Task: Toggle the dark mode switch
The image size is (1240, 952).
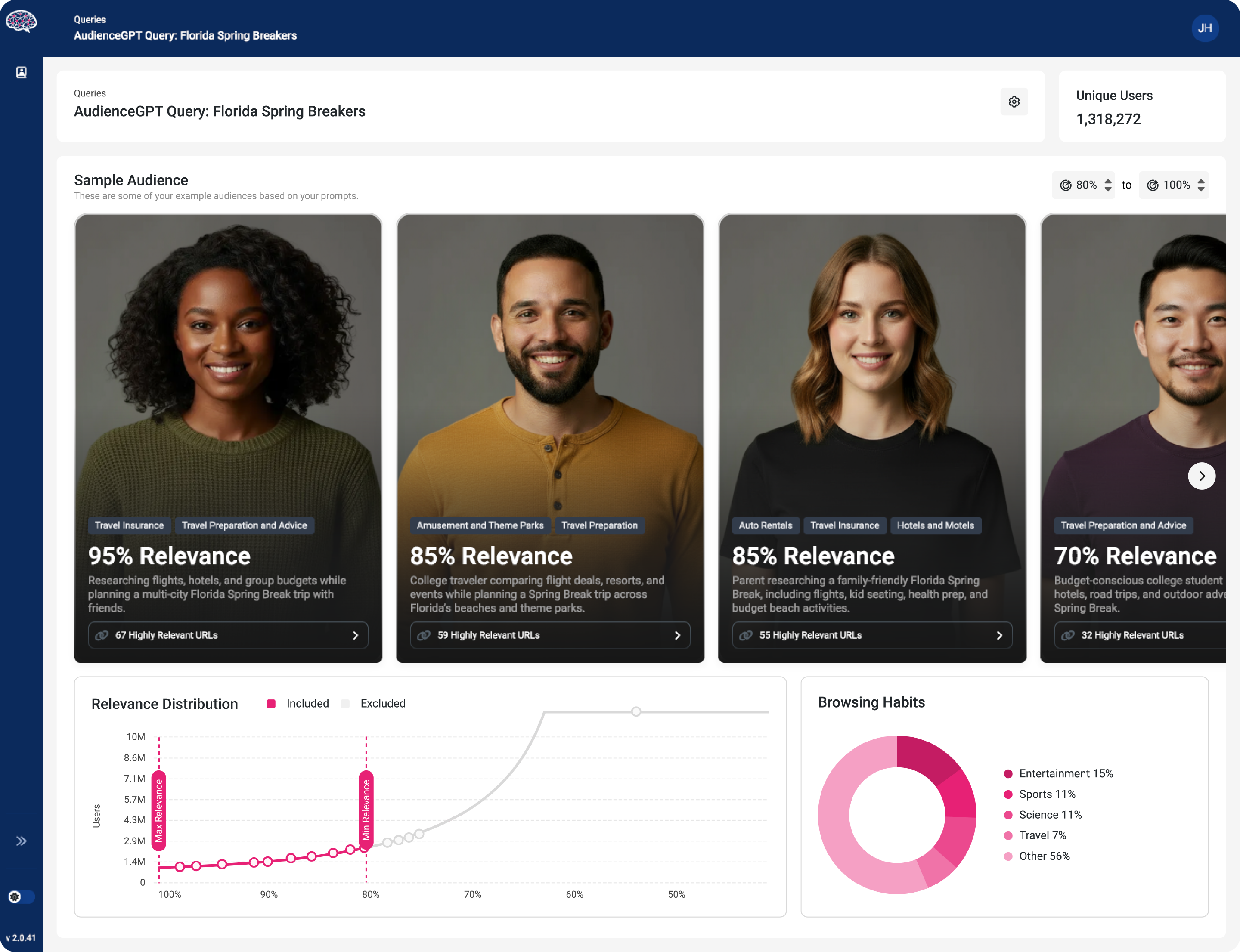Action: click(x=21, y=896)
